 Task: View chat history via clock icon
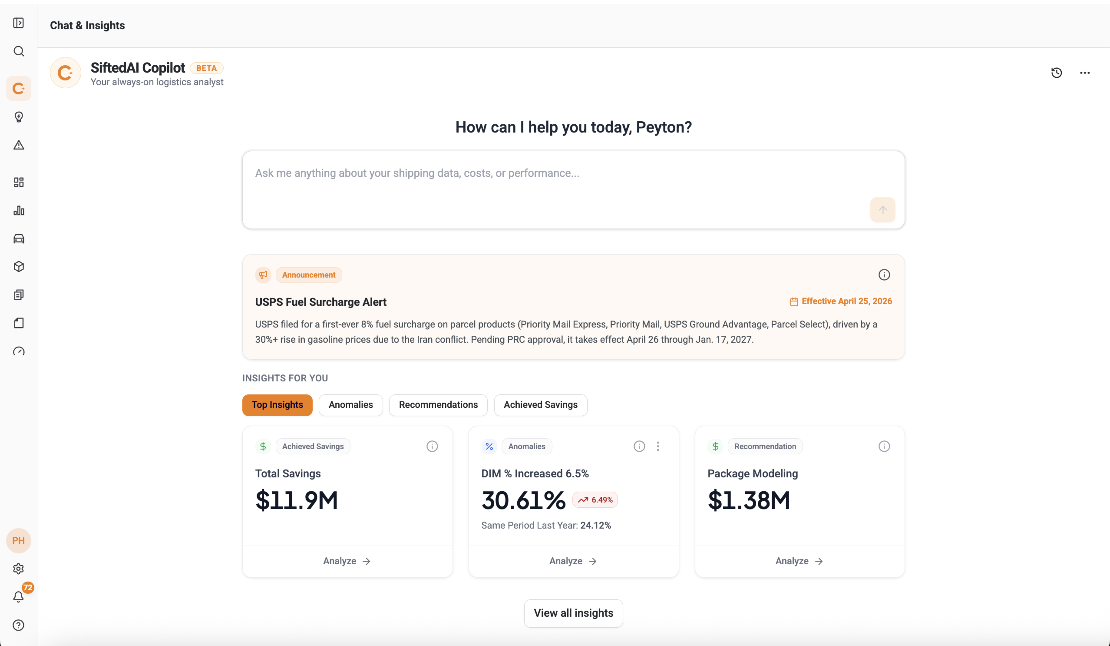pyautogui.click(x=1056, y=73)
